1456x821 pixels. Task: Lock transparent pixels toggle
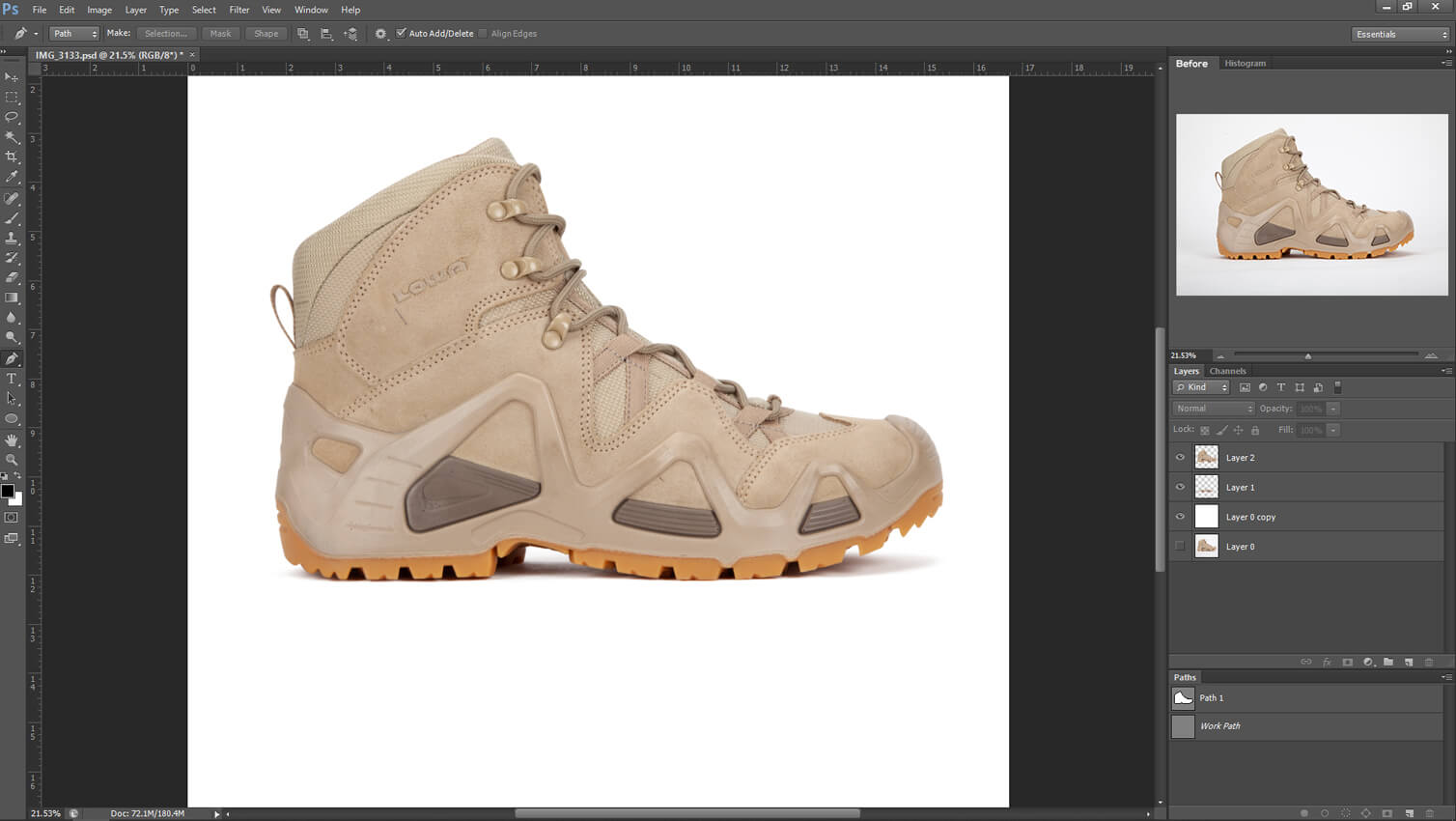pyautogui.click(x=1204, y=430)
